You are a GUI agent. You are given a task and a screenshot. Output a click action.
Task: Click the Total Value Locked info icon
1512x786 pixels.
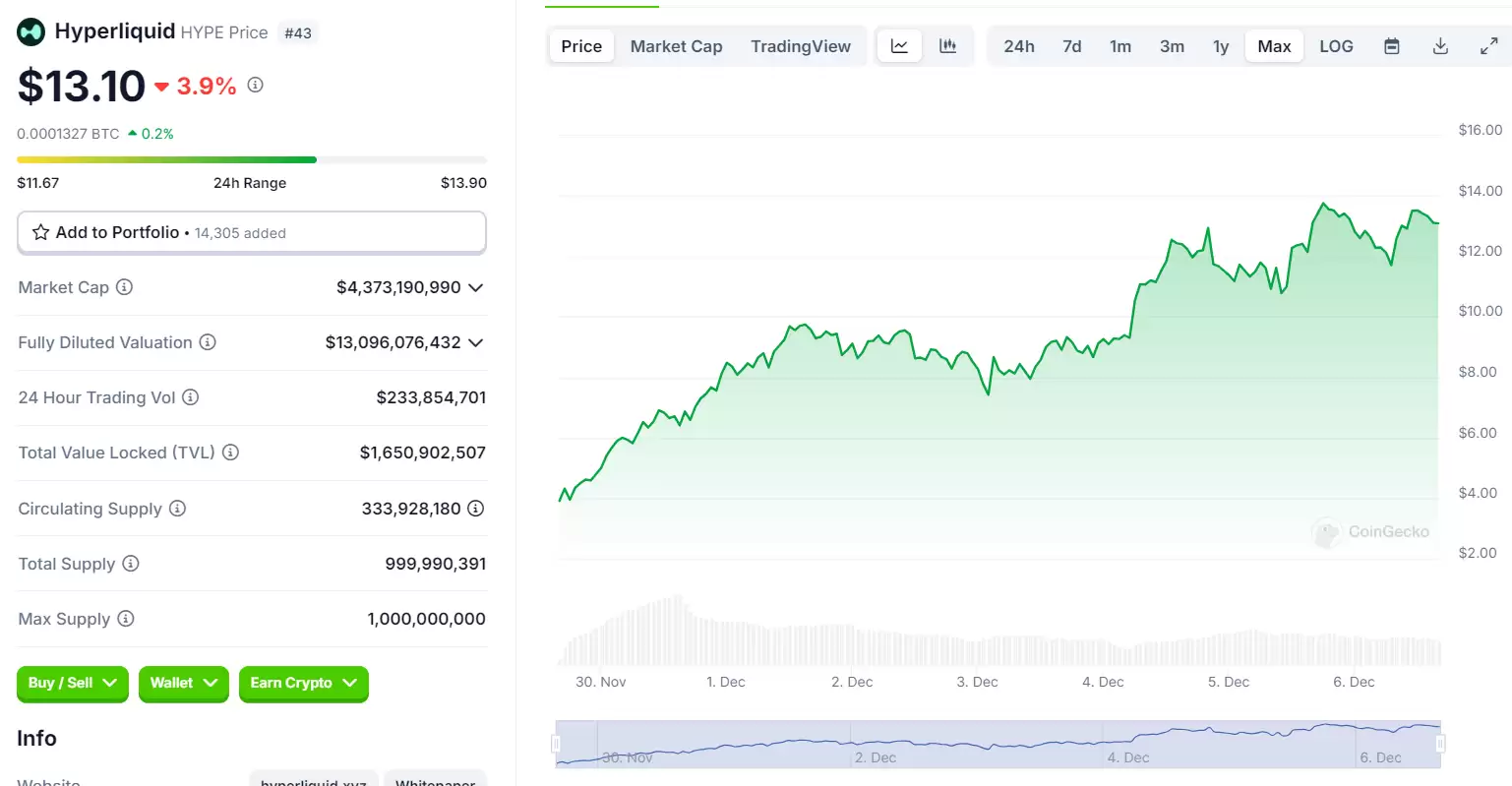coord(230,453)
